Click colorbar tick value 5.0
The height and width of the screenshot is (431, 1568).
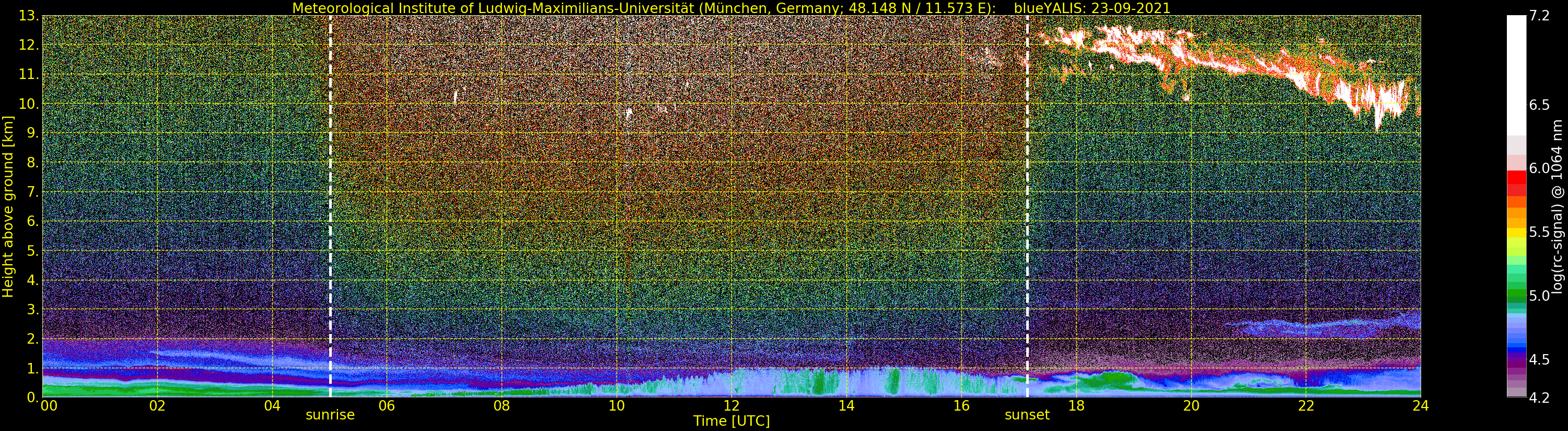1539,296
